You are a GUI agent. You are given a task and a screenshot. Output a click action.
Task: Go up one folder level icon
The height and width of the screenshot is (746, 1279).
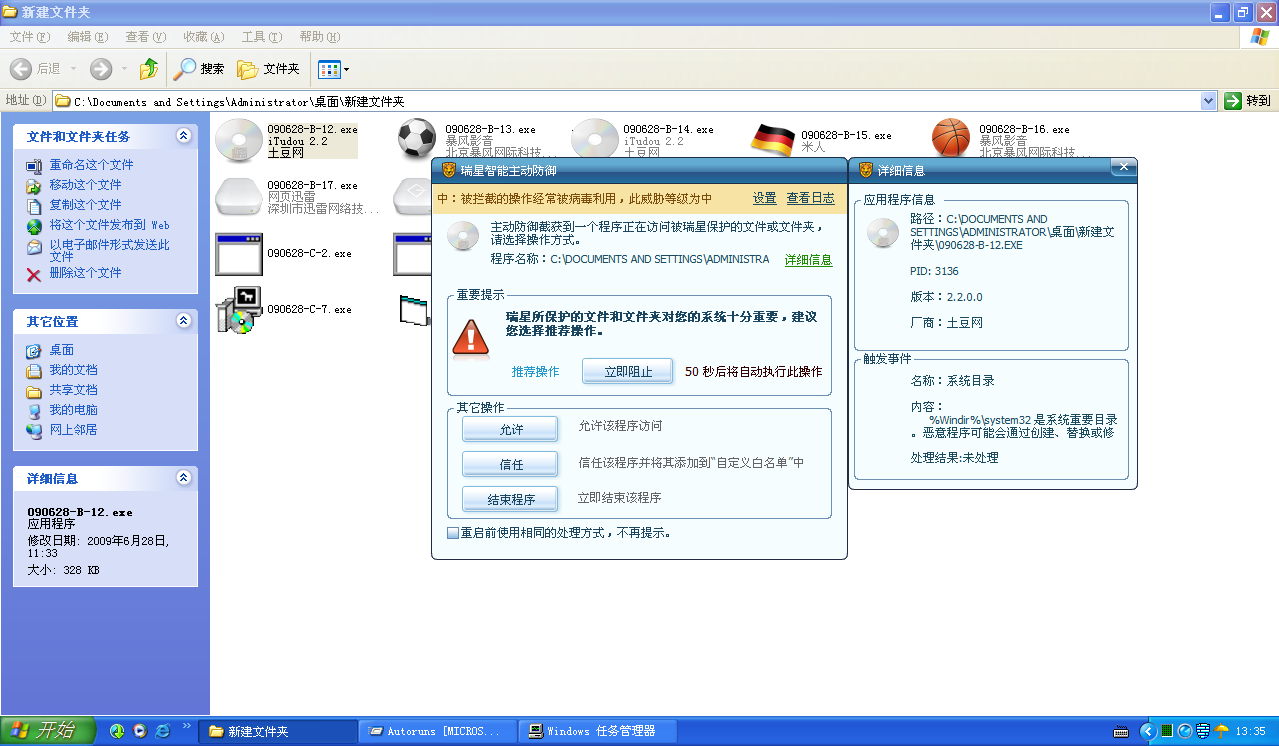point(149,69)
